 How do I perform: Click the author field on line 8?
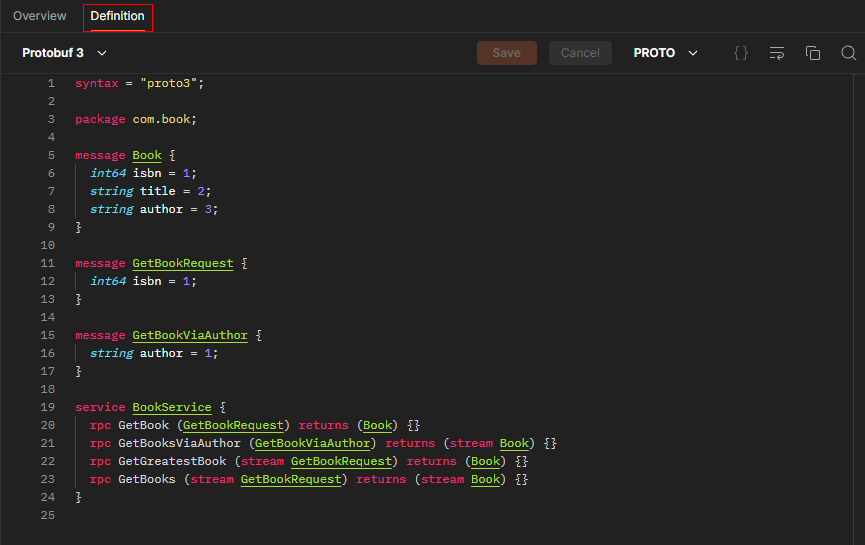[x=161, y=209]
